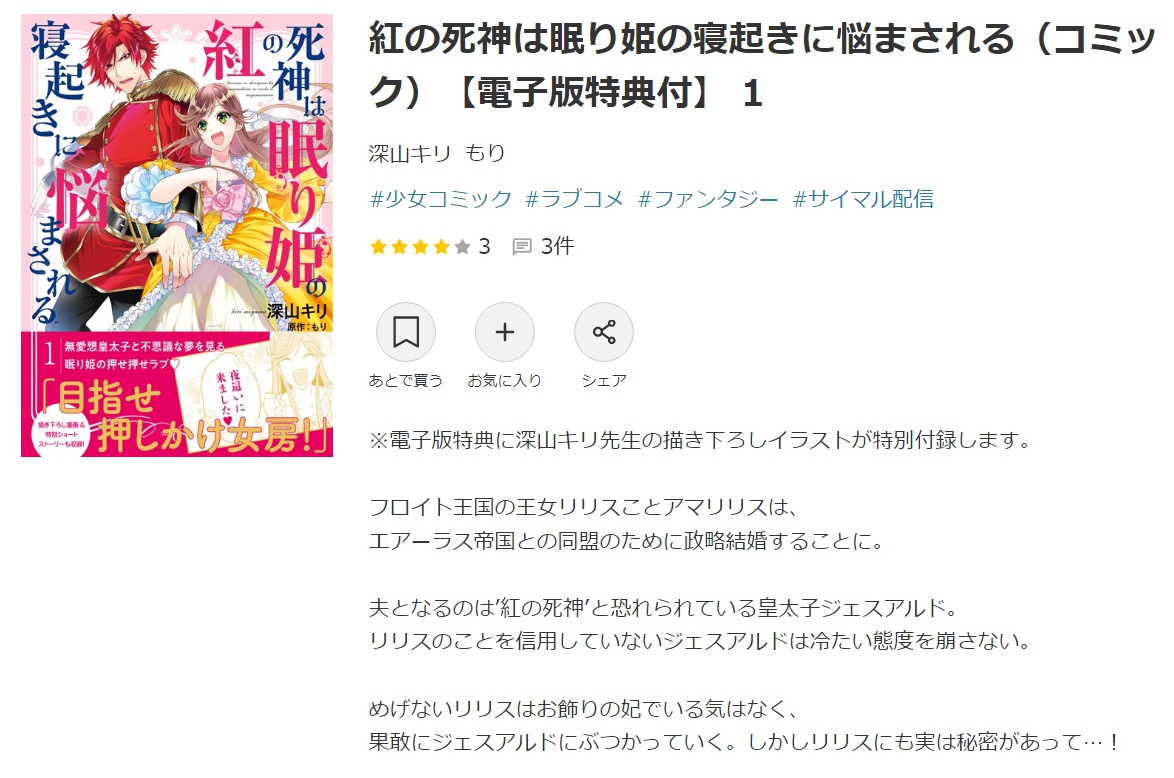Click the あとで買う label

pos(406,380)
